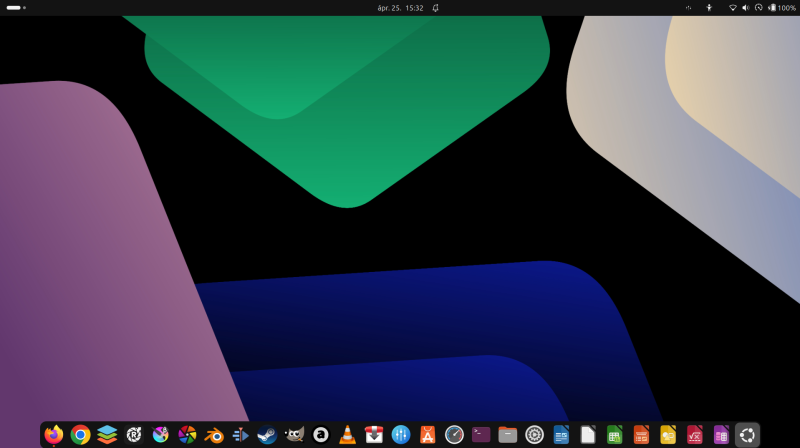Screen dimensions: 800x448
Task: Open VLC media player
Action: [347, 434]
